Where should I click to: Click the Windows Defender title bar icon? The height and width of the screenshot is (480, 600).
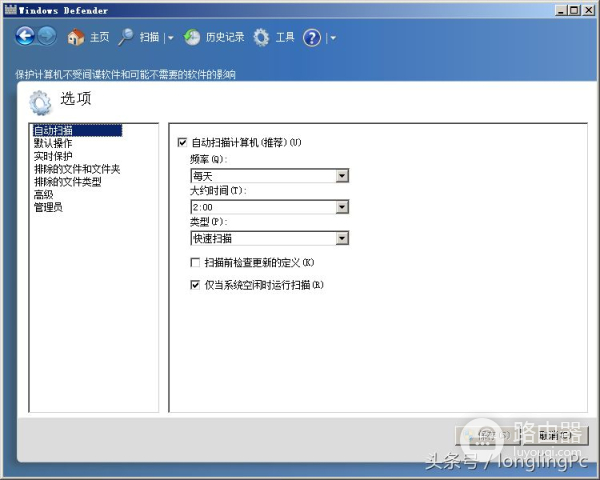click(x=10, y=10)
